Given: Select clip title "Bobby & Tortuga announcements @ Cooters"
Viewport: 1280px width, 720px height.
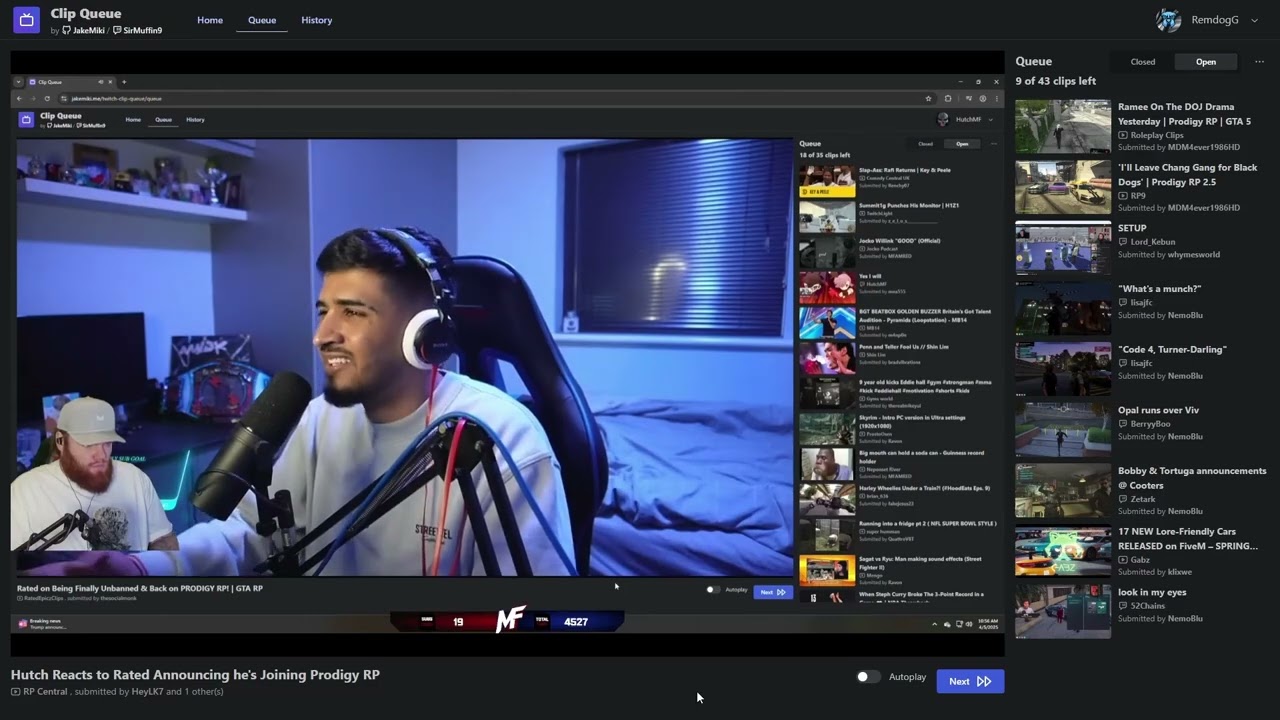Looking at the screenshot, I should (x=1192, y=478).
